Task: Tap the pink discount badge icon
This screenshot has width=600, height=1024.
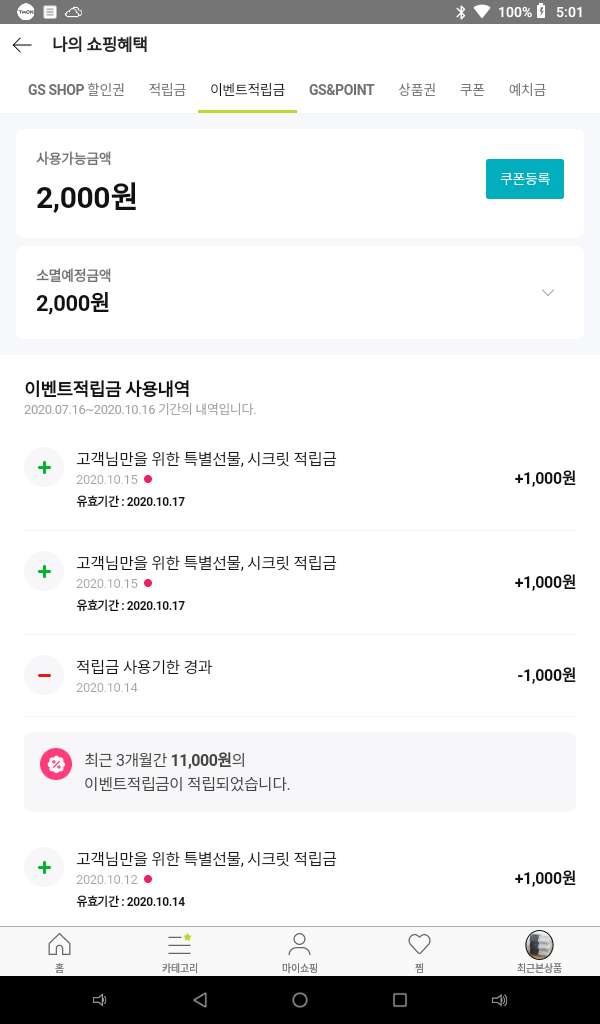Action: point(56,764)
